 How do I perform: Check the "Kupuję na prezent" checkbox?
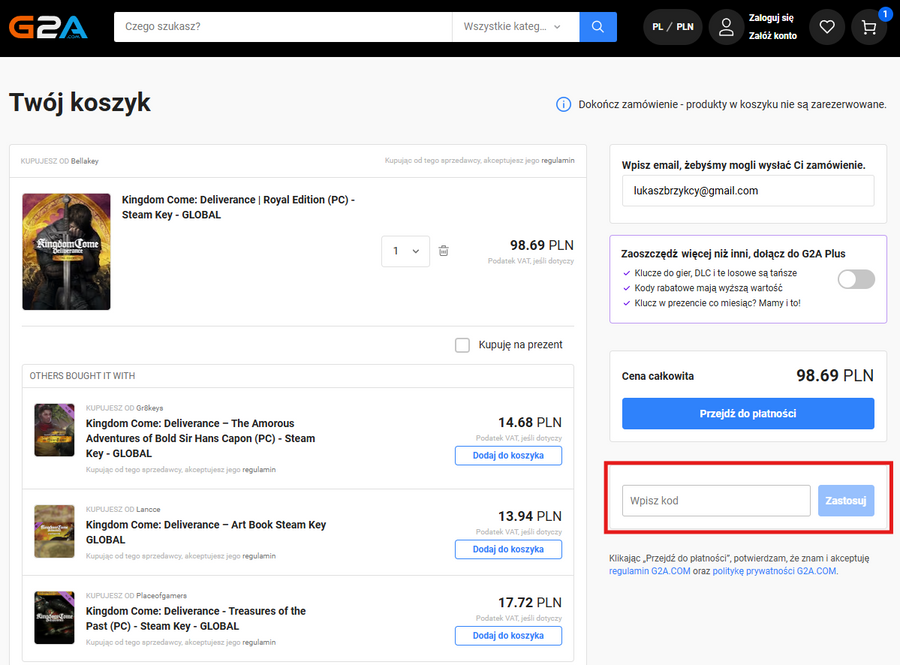[x=462, y=345]
